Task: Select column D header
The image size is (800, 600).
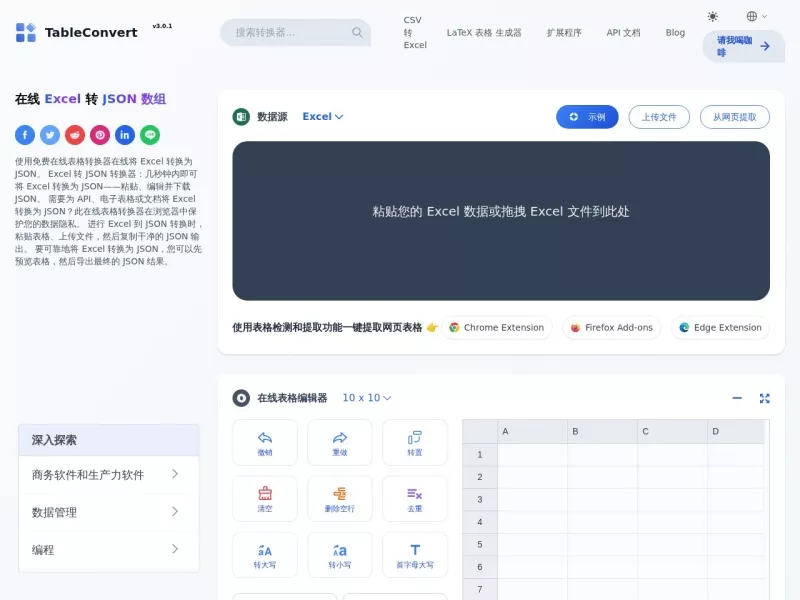Action: tap(736, 432)
